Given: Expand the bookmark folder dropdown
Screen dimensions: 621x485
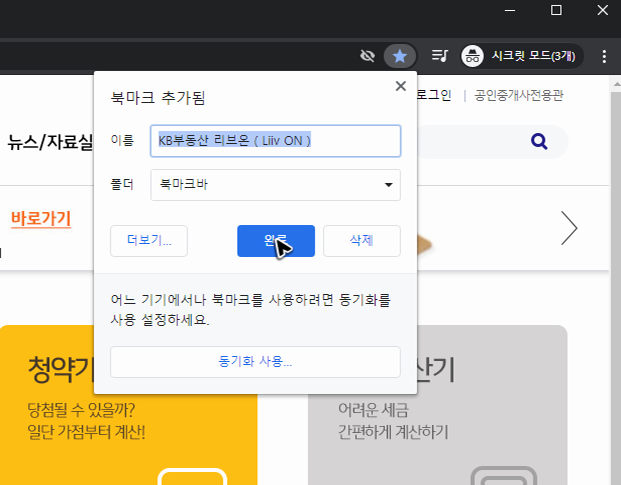Looking at the screenshot, I should (x=275, y=185).
